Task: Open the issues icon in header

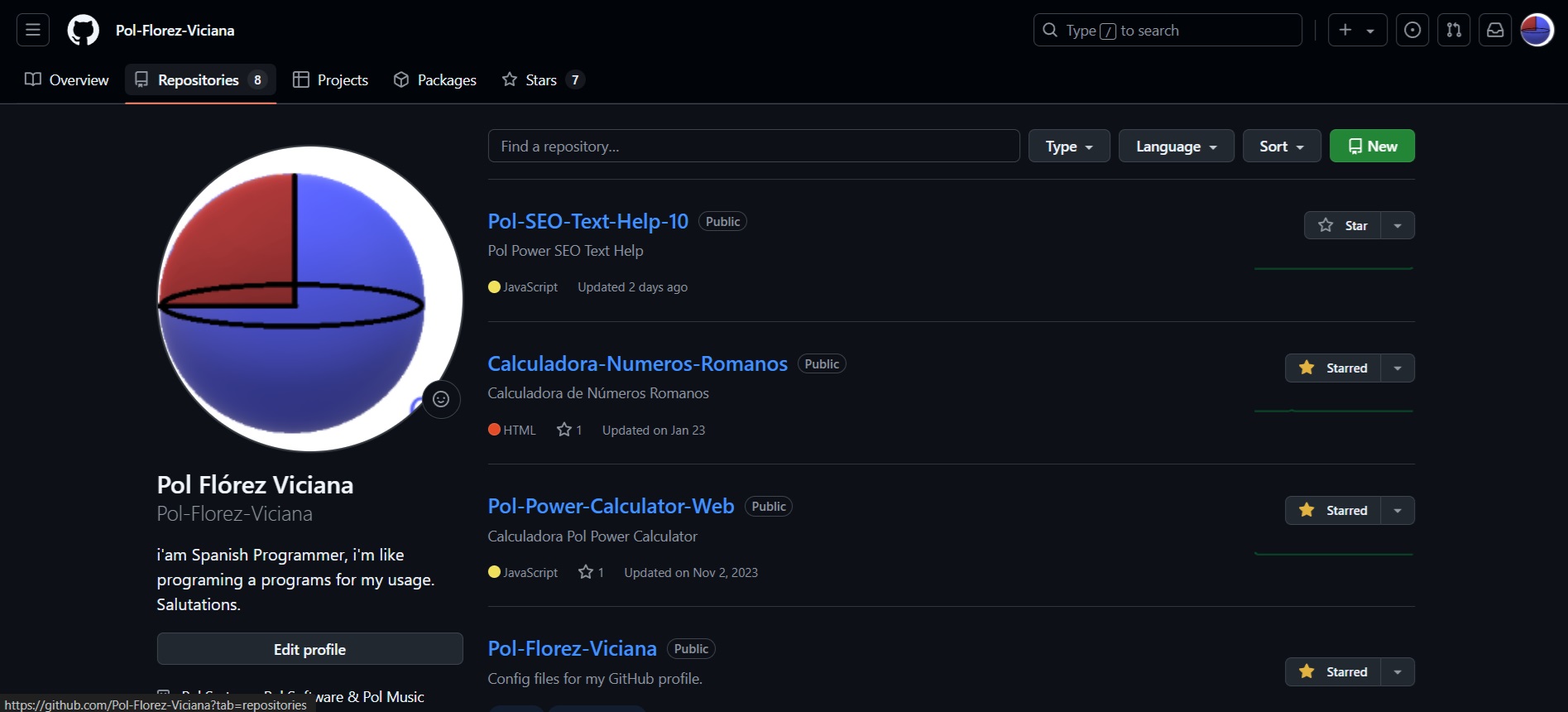Action: (x=1412, y=30)
